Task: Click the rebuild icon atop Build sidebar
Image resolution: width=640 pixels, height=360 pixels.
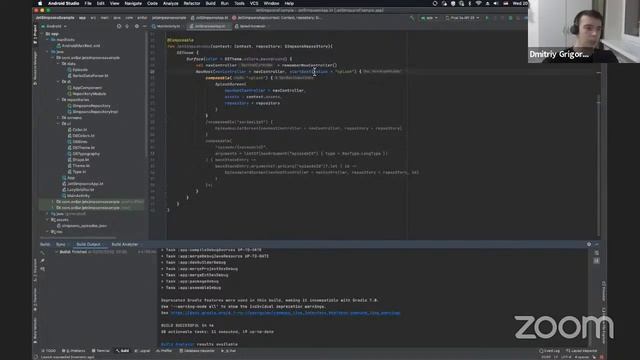Action: pyautogui.click(x=42, y=253)
